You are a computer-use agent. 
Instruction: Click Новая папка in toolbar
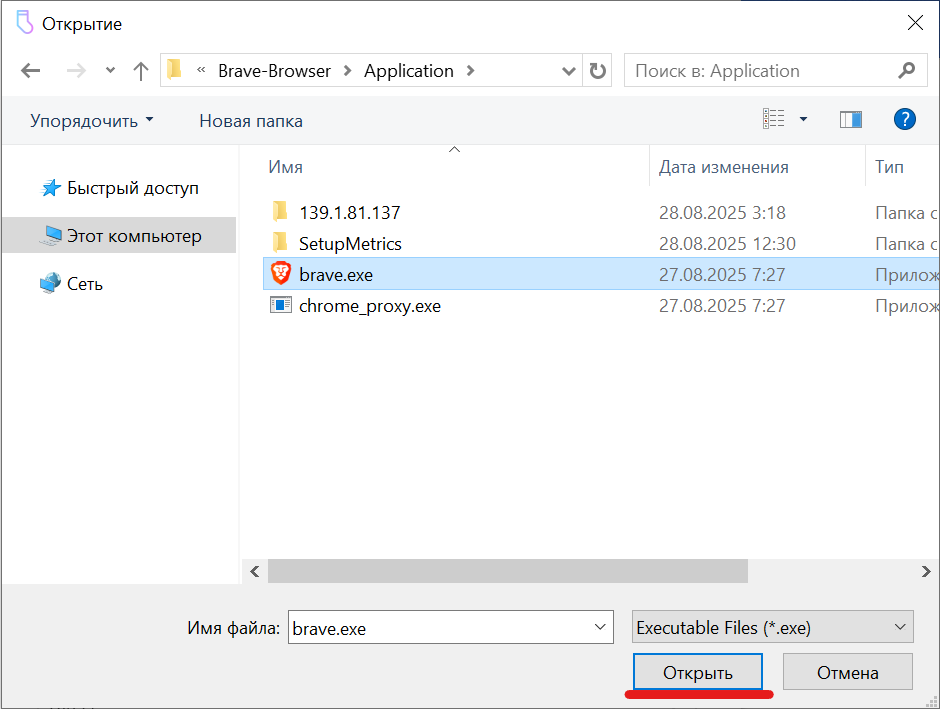click(x=250, y=121)
